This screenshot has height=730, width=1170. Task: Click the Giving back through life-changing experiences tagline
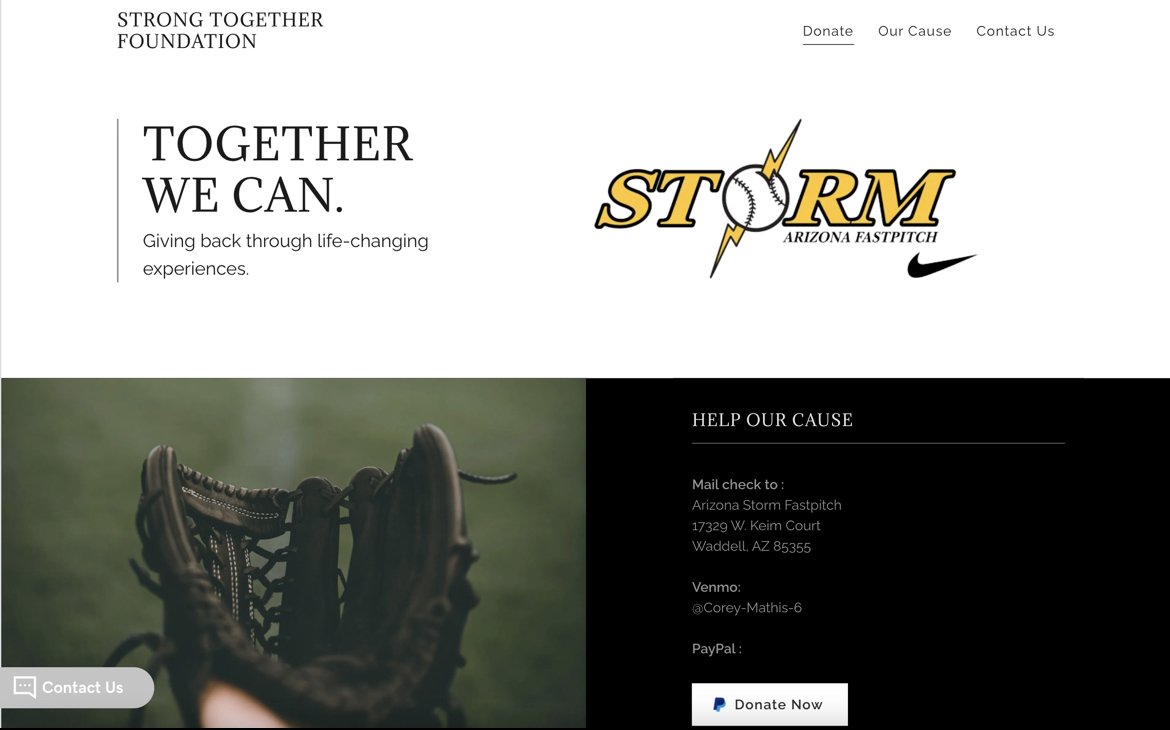(286, 255)
